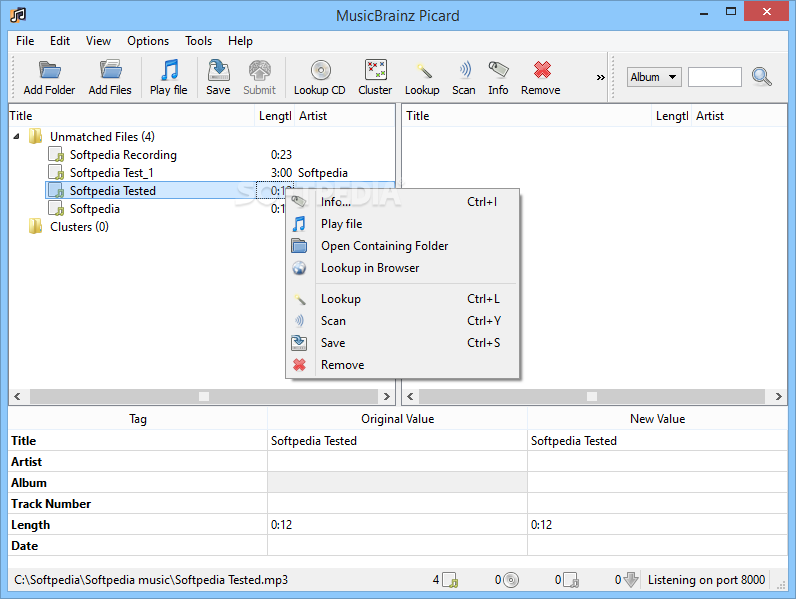Choose Save Ctrl+S in context menu

tap(403, 343)
